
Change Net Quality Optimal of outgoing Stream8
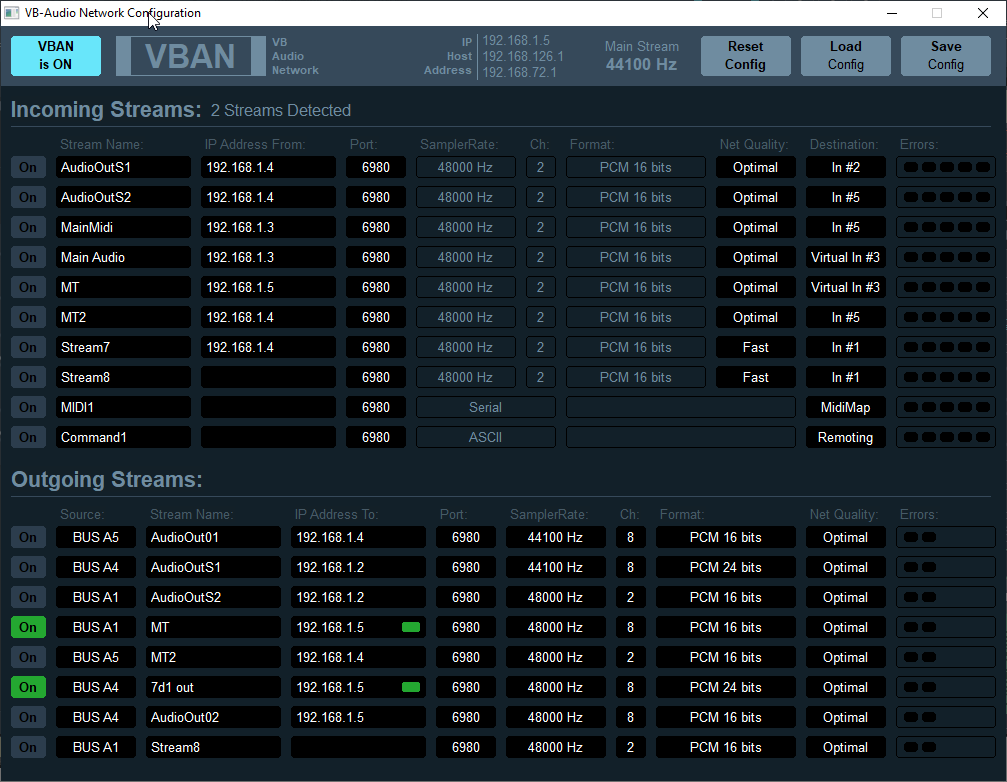[845, 747]
